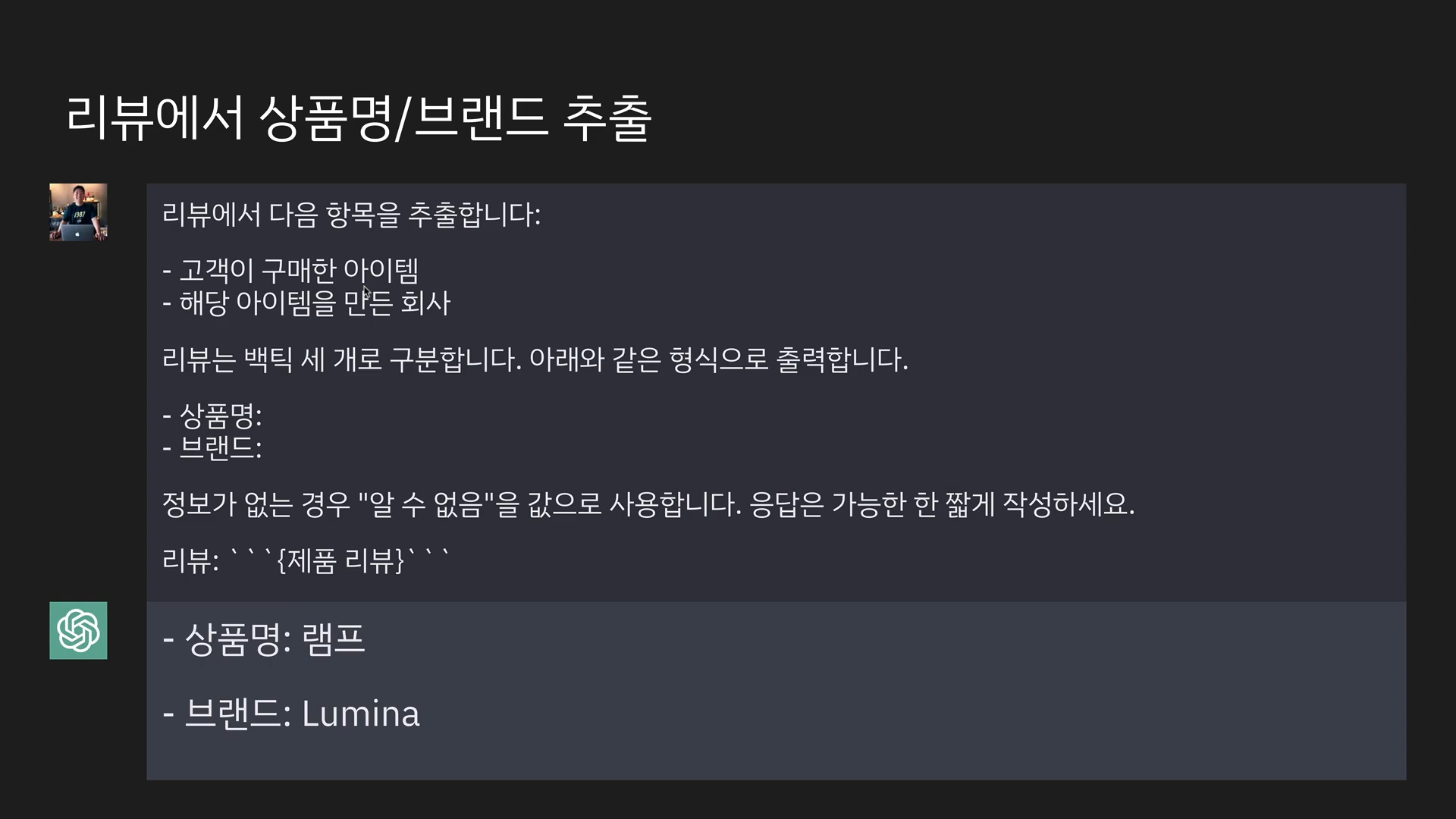The image size is (1456, 819).
Task: Click the placeholder {제품 리뷰}
Action: click(x=340, y=561)
